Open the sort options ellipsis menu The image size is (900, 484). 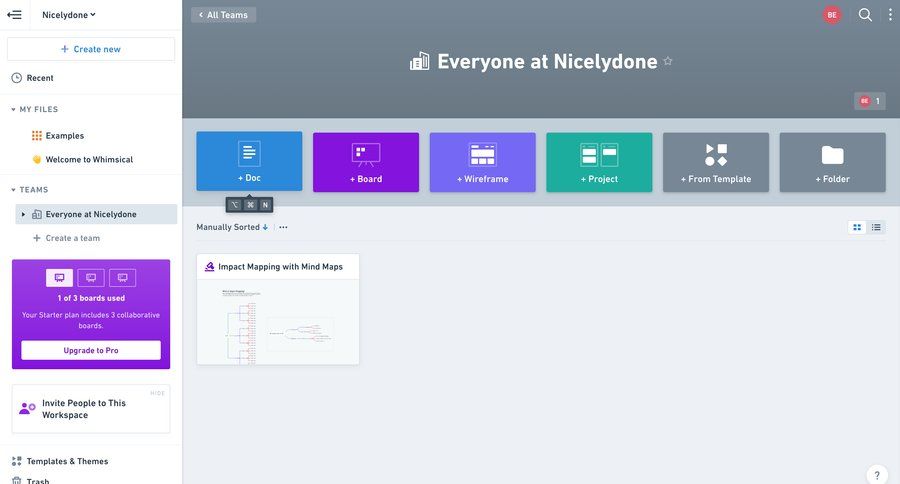[283, 227]
